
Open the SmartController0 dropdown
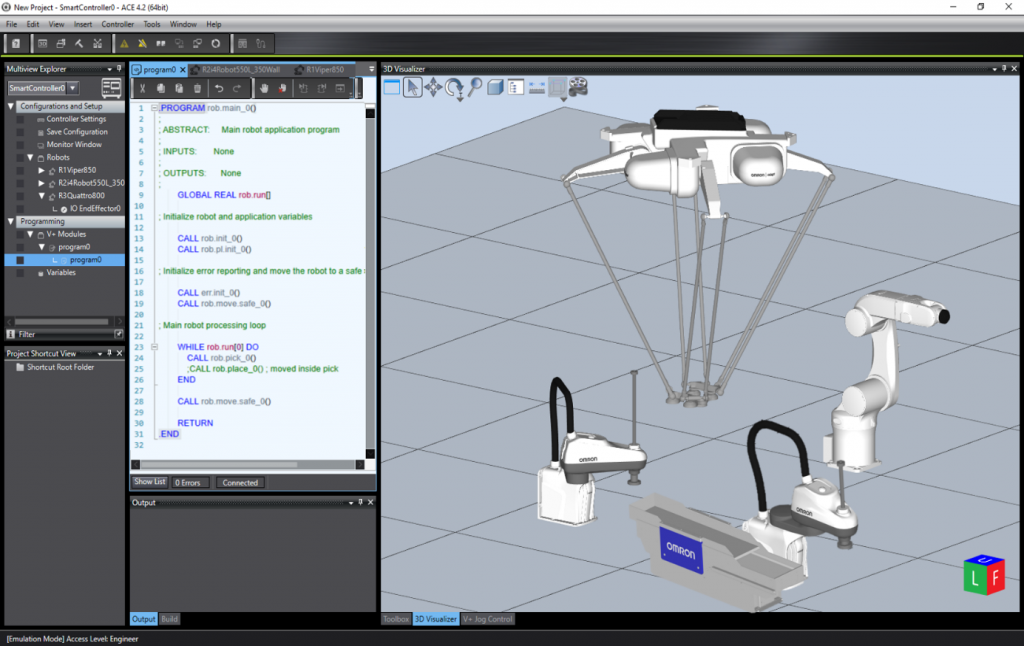tap(73, 88)
